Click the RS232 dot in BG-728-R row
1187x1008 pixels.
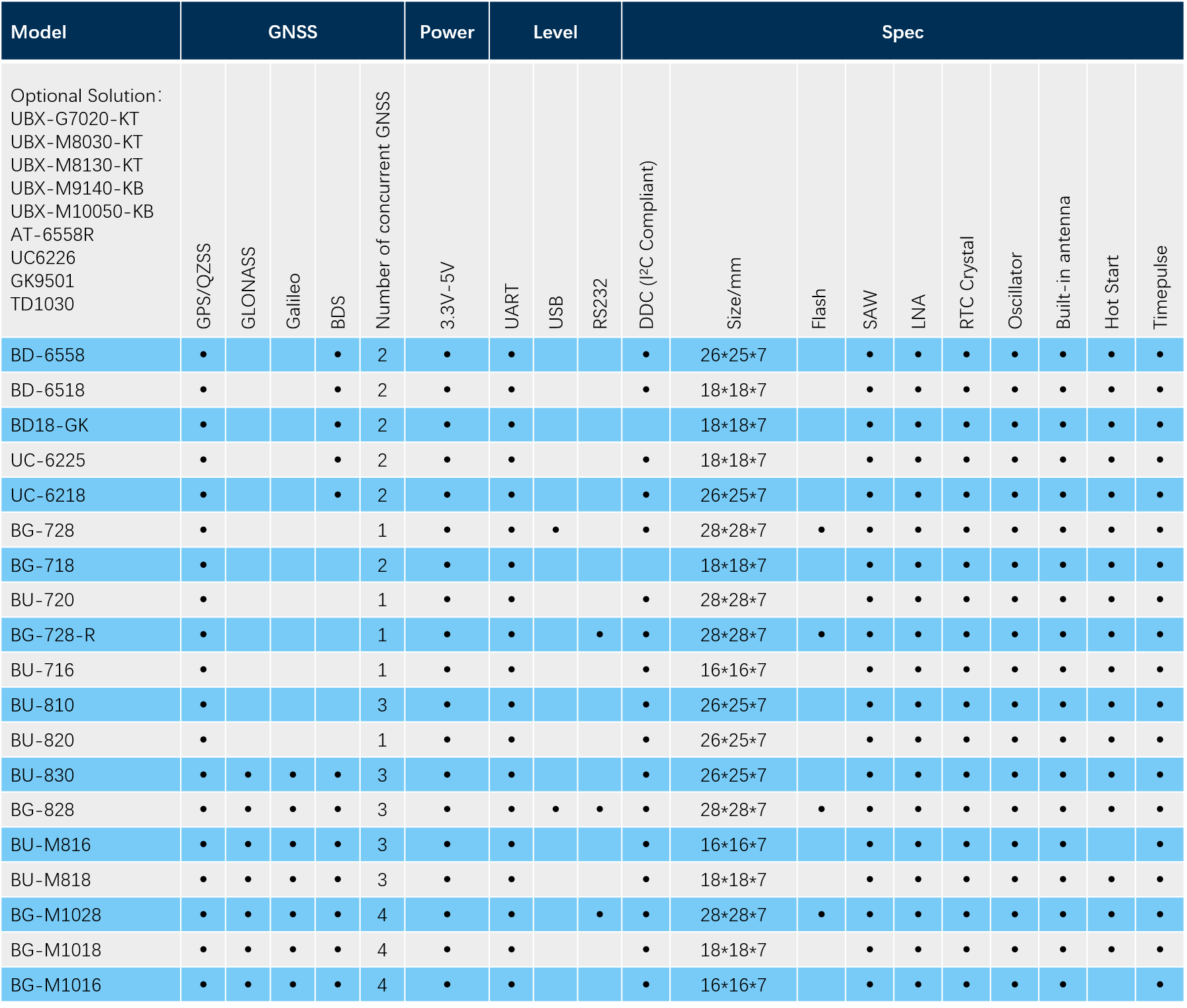coord(600,635)
